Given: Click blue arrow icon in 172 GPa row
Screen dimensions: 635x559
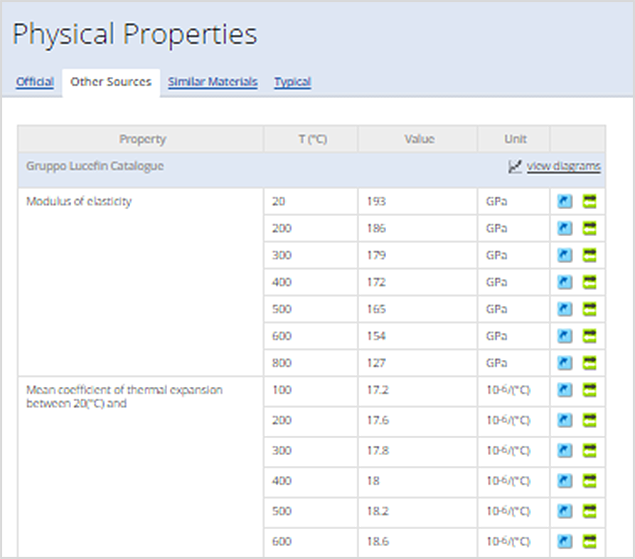Looking at the screenshot, I should 565,282.
